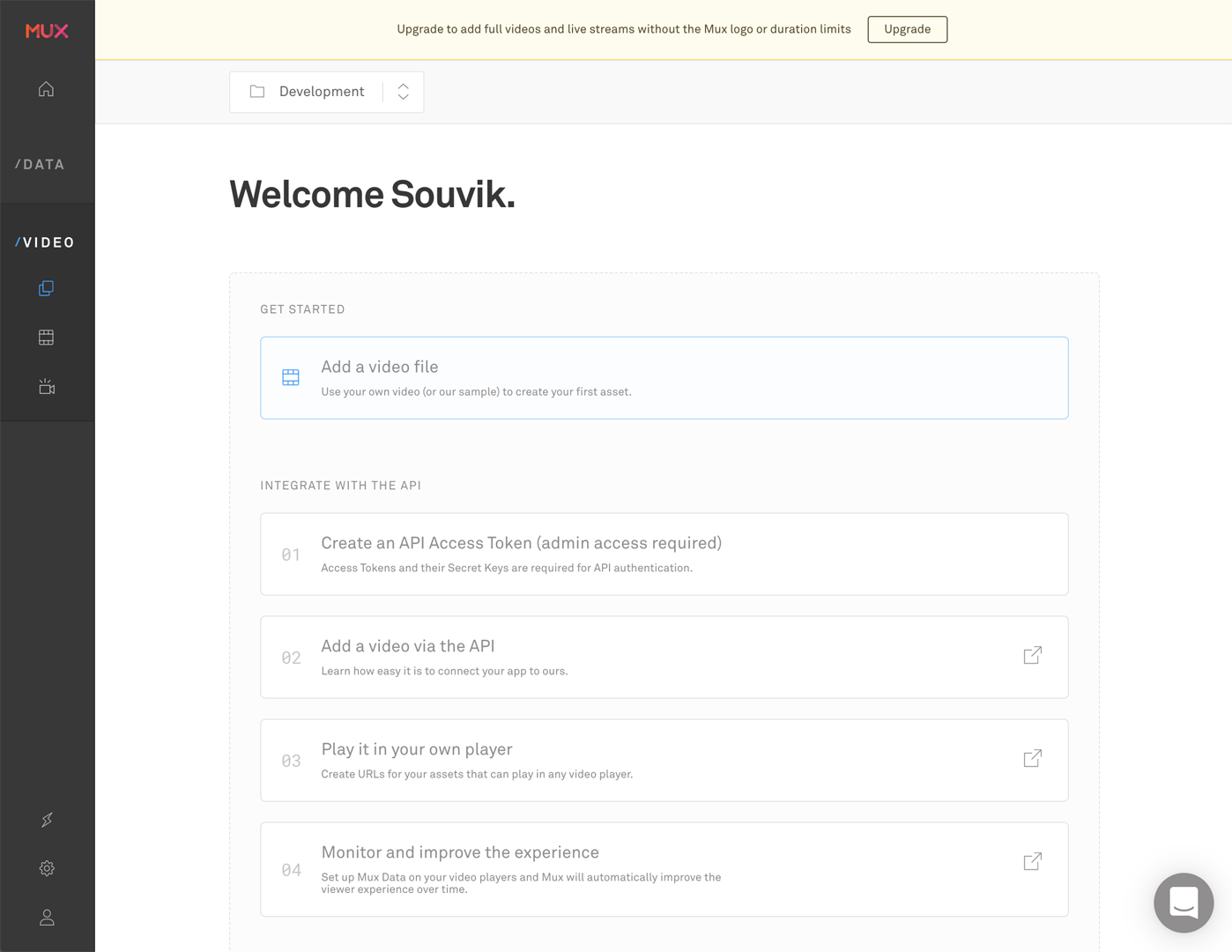1232x952 pixels.
Task: Click the 04 step number
Action: click(x=291, y=870)
